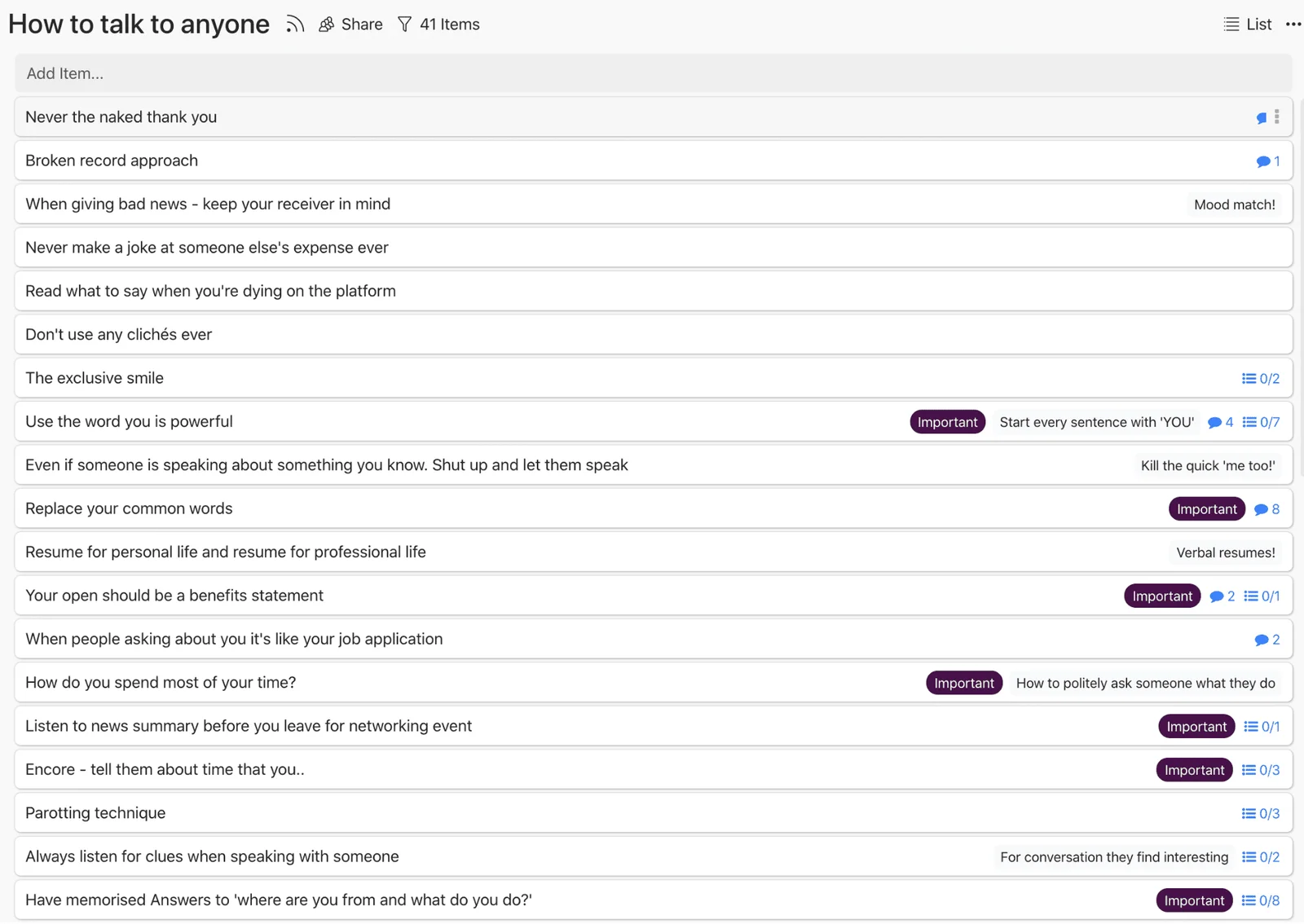This screenshot has width=1304, height=924.
Task: Click the note Start every sentence with 'YOU'
Action: pyautogui.click(x=1096, y=422)
